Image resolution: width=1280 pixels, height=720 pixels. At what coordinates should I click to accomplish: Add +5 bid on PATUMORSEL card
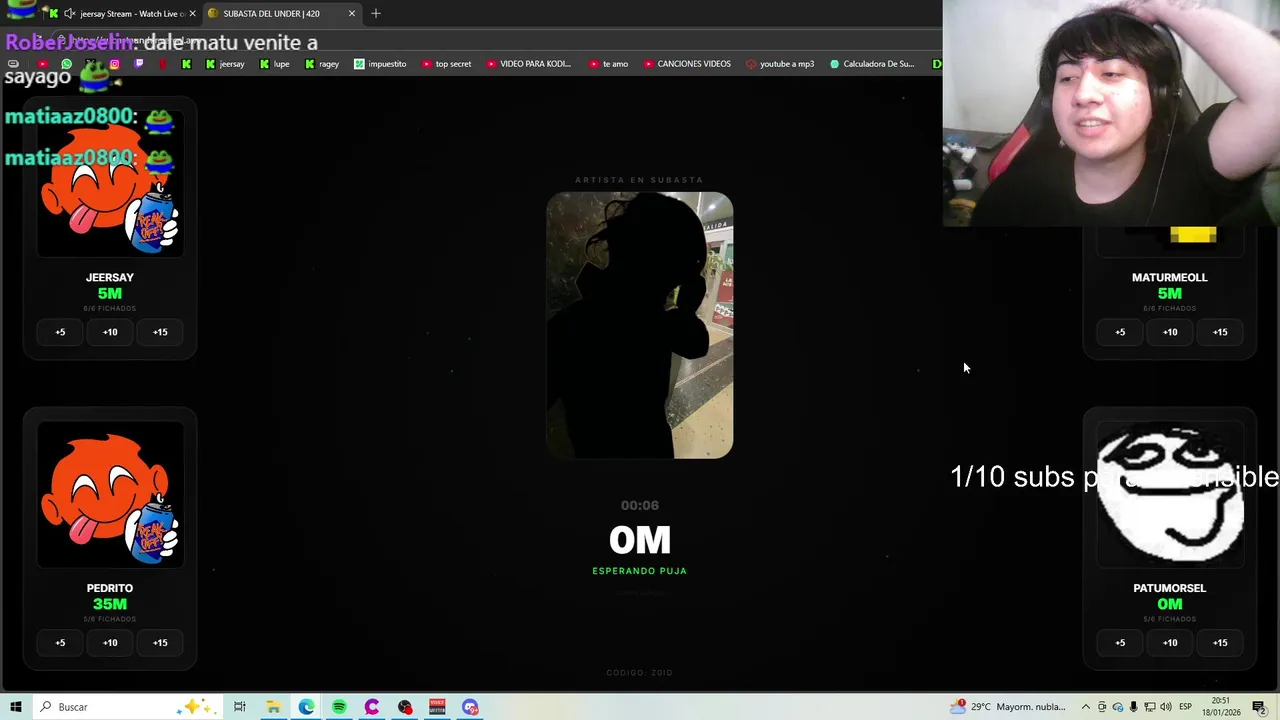[x=1120, y=643]
